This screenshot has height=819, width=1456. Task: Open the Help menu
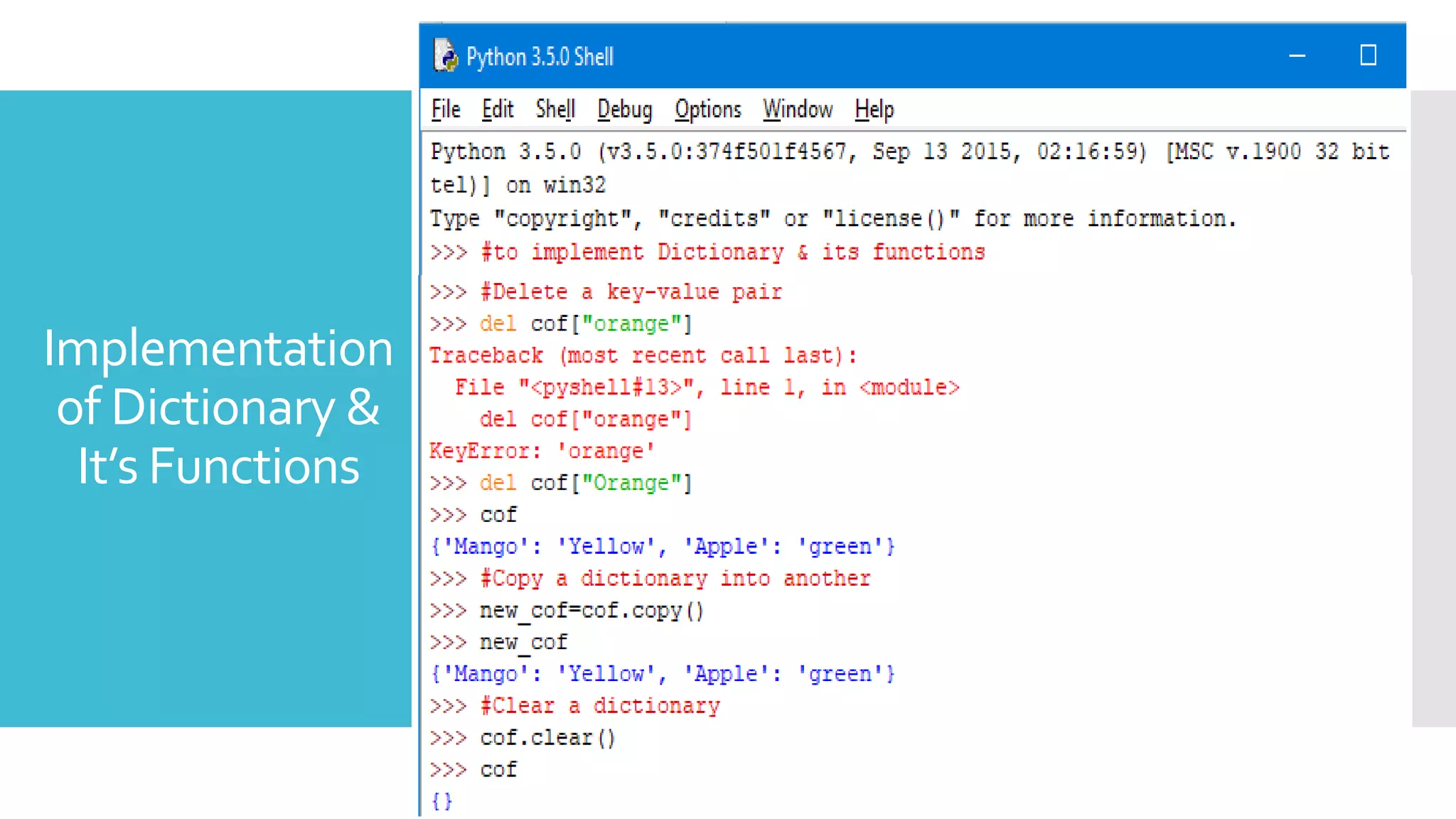coord(874,109)
